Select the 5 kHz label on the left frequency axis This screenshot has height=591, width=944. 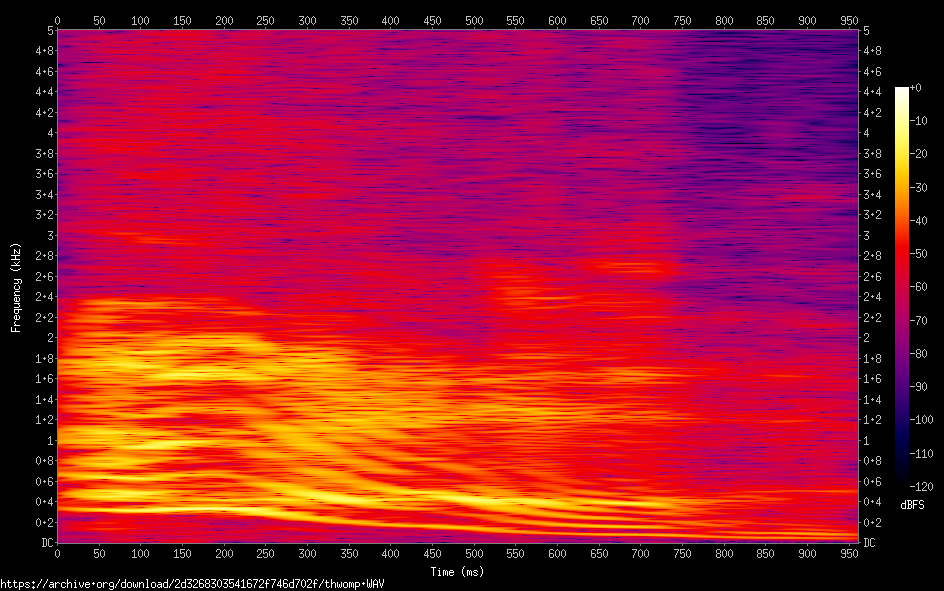point(48,30)
